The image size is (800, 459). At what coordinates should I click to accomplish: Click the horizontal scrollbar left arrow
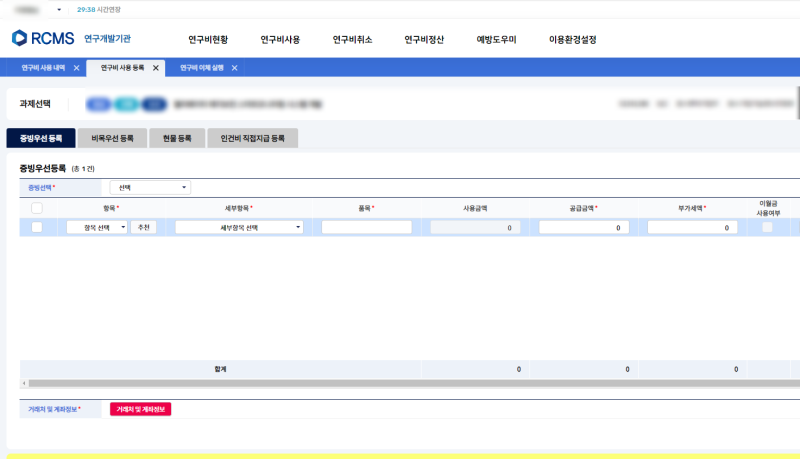pyautogui.click(x=24, y=383)
